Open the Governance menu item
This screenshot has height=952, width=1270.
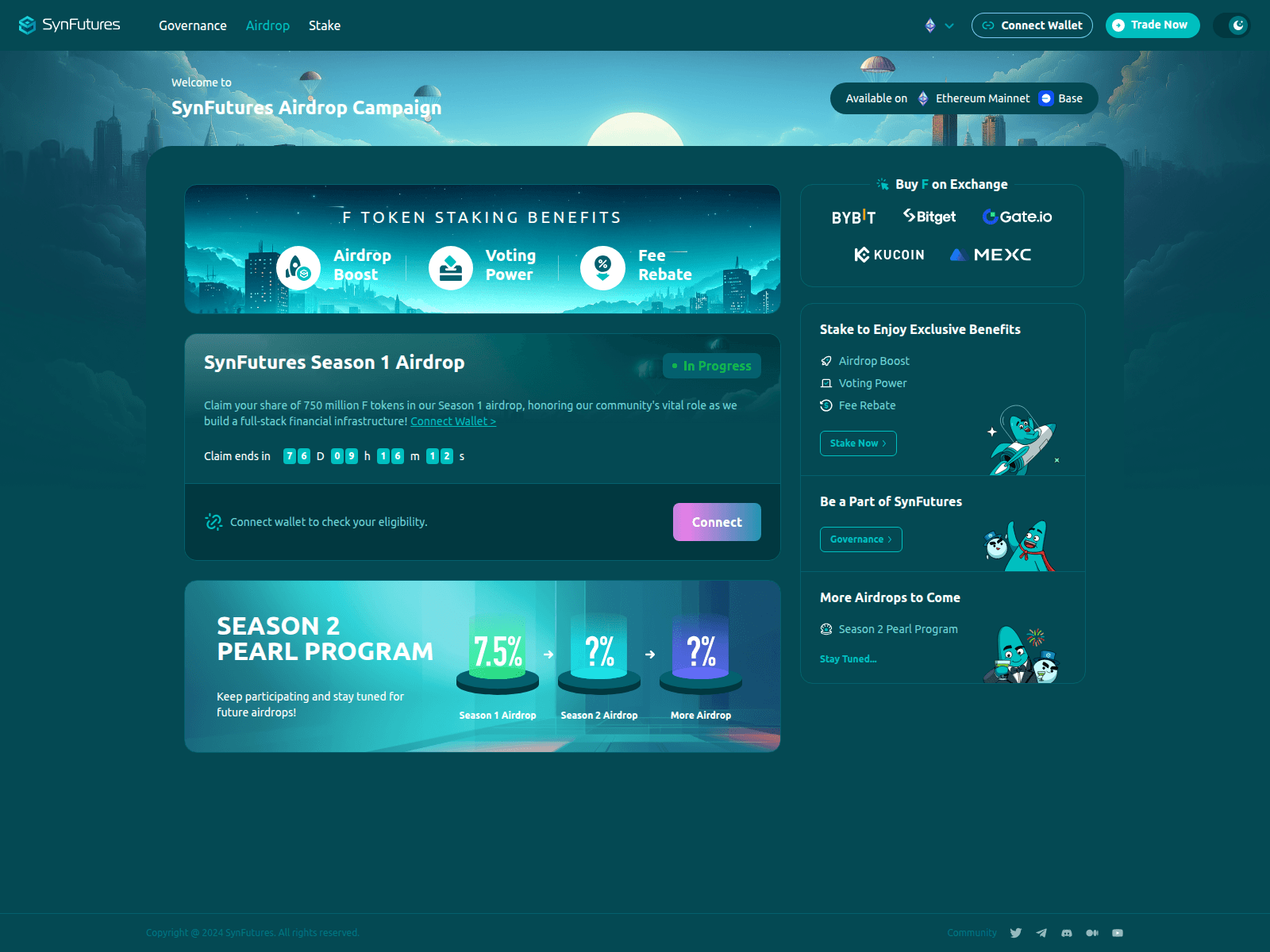(193, 25)
